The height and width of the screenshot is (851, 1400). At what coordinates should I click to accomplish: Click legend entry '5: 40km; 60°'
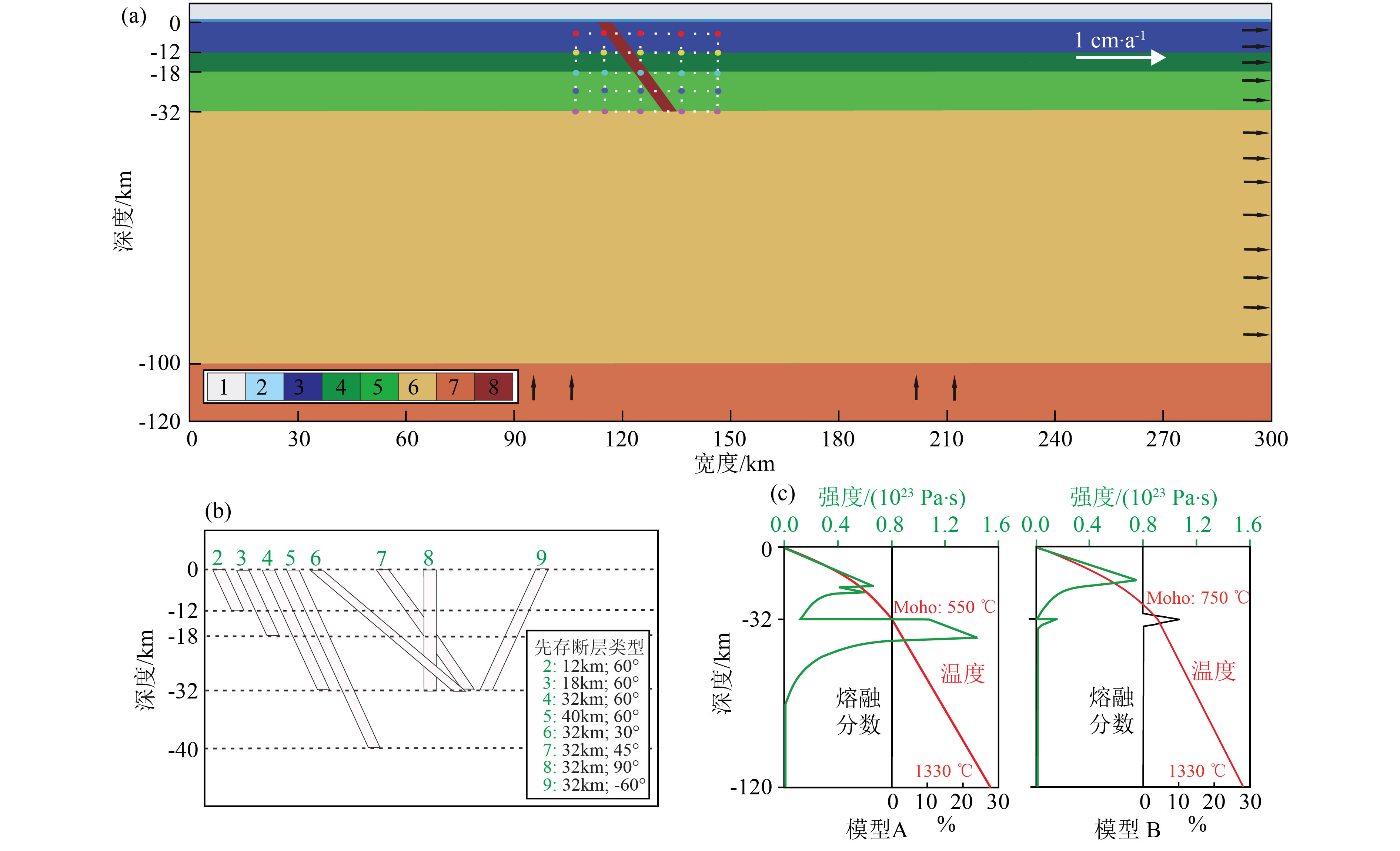(590, 716)
